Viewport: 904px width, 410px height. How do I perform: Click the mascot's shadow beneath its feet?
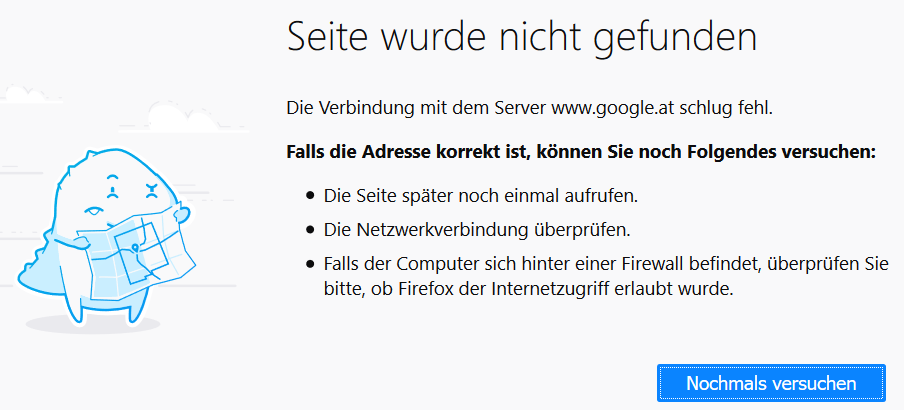point(92,324)
